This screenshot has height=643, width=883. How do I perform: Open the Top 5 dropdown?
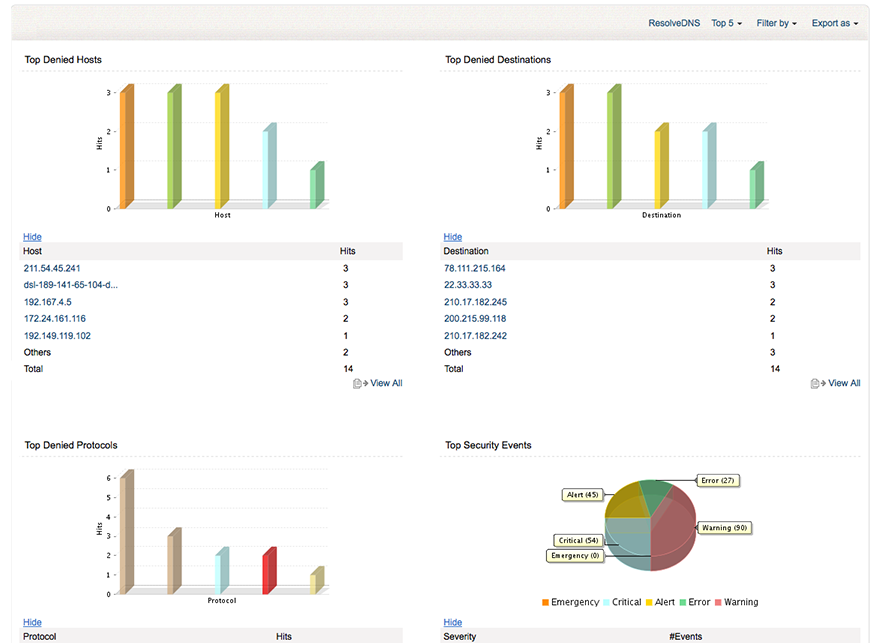pyautogui.click(x=726, y=23)
